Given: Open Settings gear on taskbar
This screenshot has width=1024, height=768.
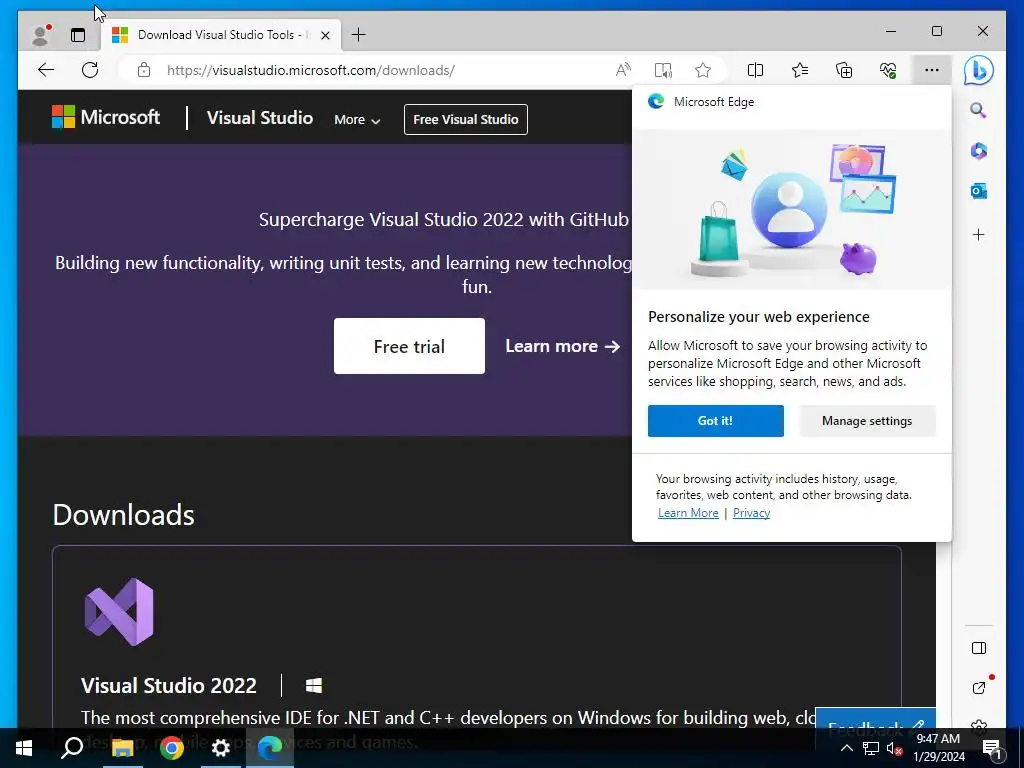Looking at the screenshot, I should click(221, 748).
